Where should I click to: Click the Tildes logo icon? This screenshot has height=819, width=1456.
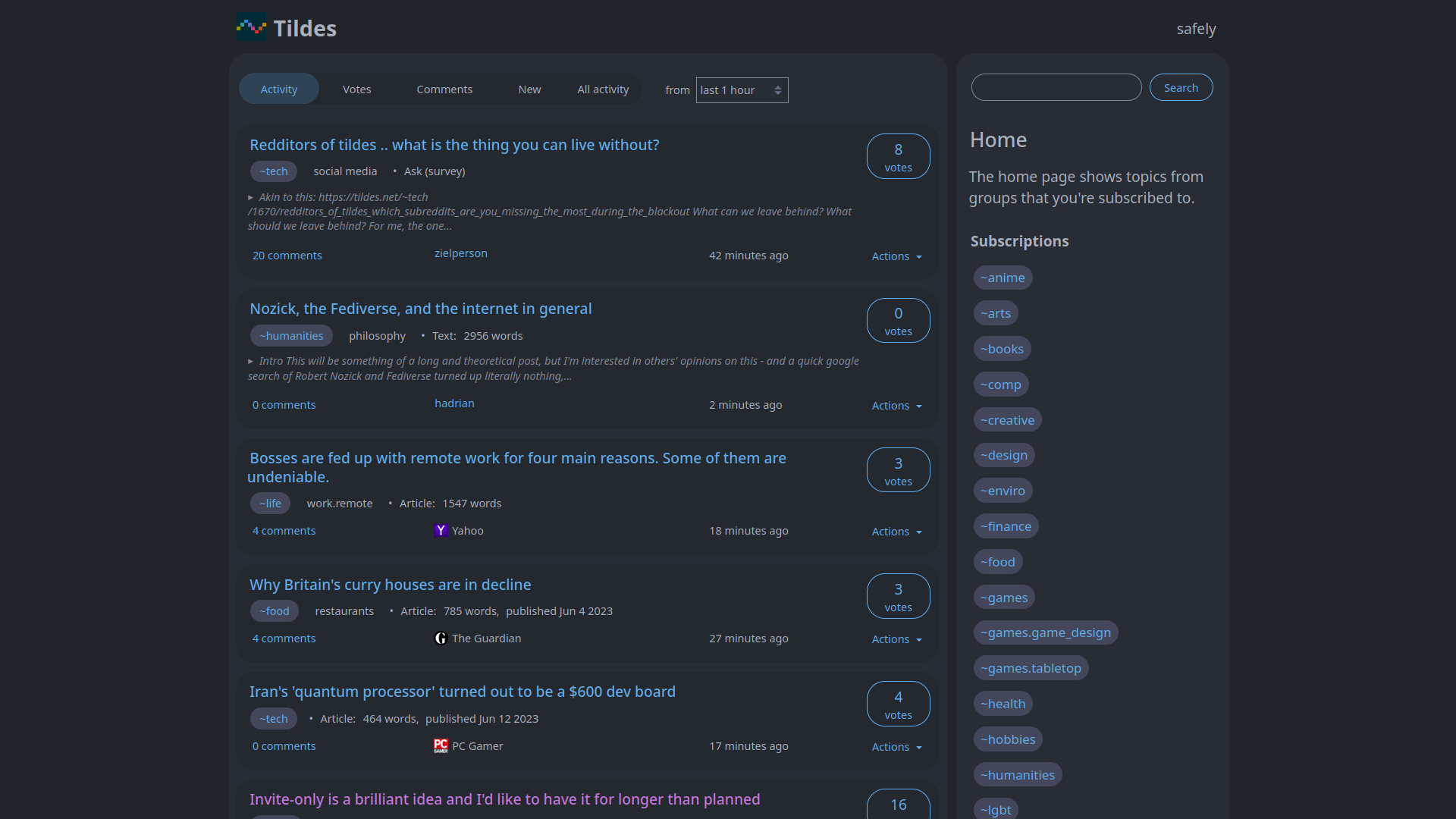(x=251, y=28)
